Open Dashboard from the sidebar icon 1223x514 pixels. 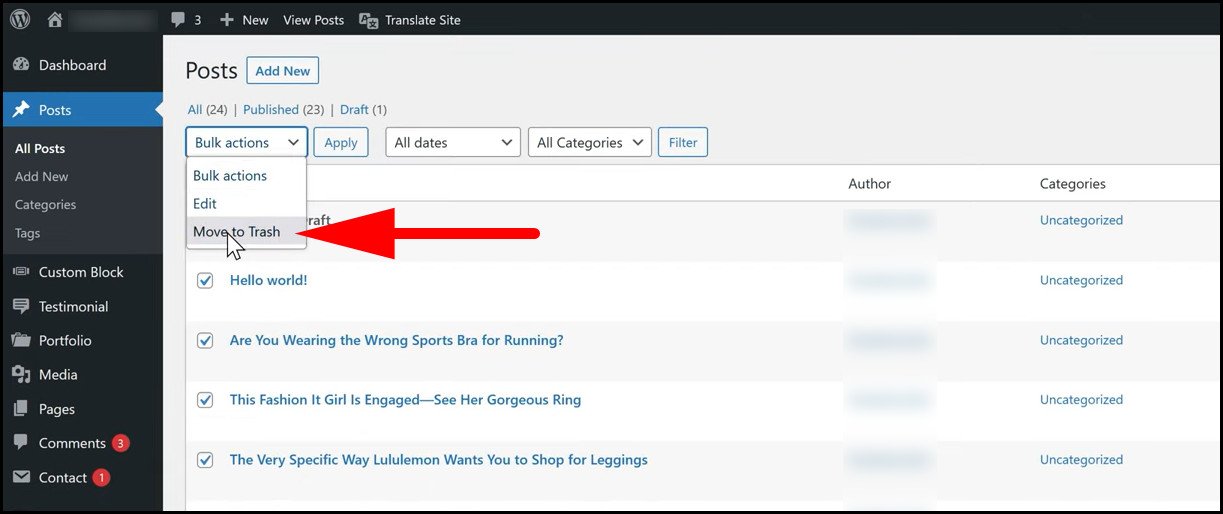[x=21, y=65]
